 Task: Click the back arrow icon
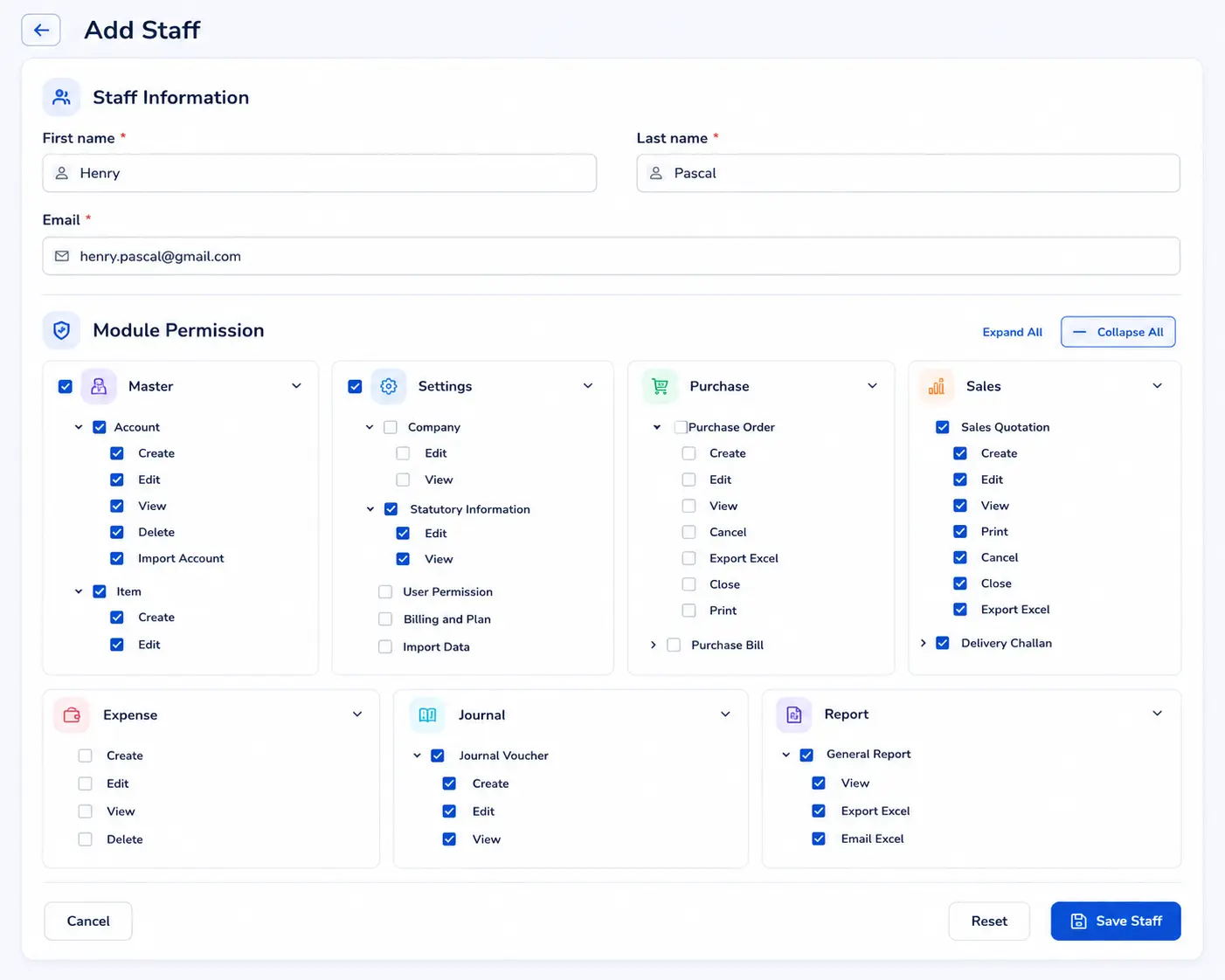point(41,30)
